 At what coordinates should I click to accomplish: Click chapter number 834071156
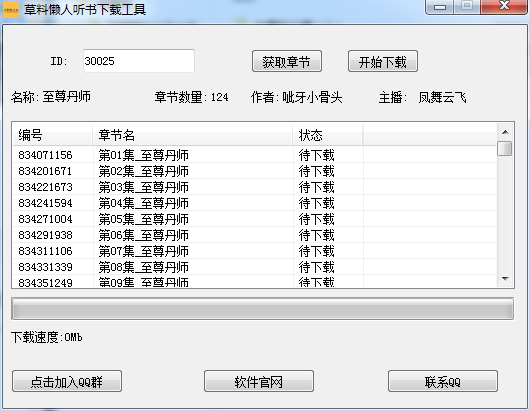45,155
